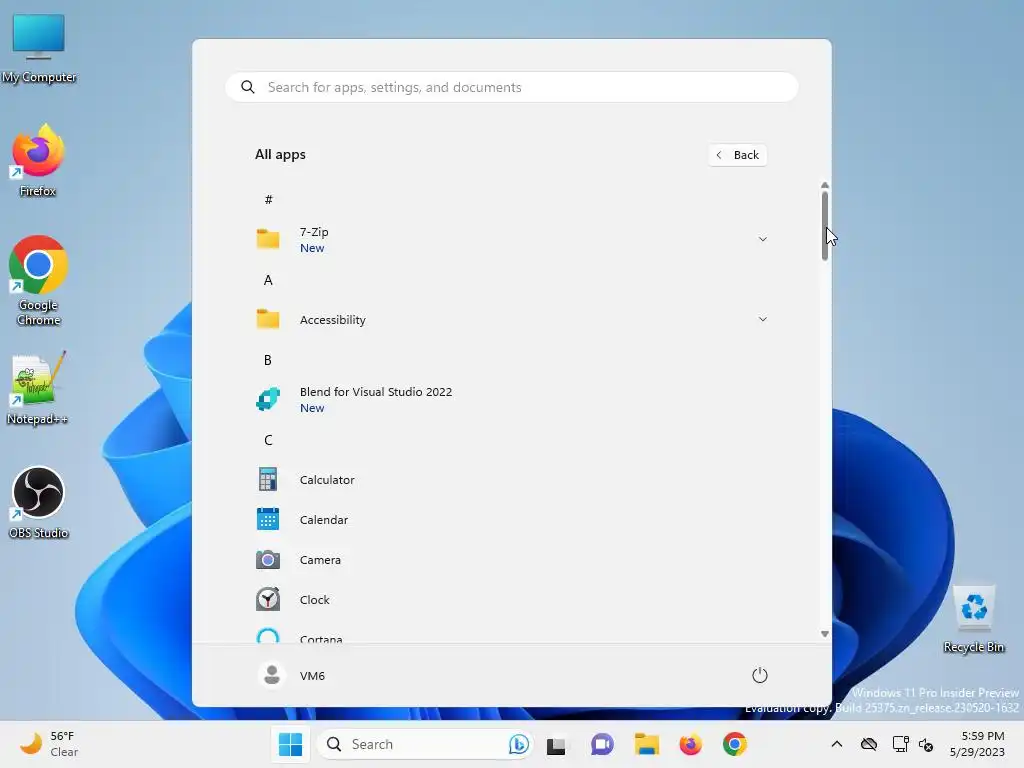Screen dimensions: 1024x768
Task: Open Firefox from the taskbar
Action: [x=690, y=744]
